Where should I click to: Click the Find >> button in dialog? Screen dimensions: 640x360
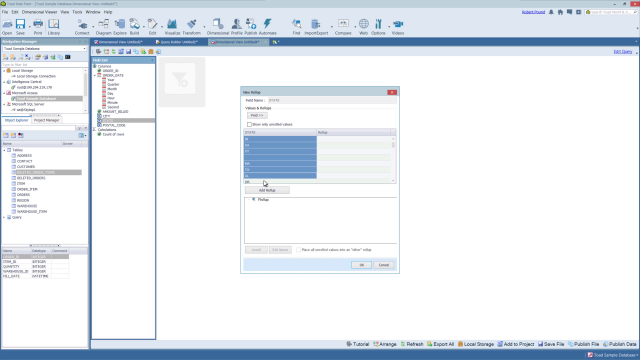click(257, 116)
